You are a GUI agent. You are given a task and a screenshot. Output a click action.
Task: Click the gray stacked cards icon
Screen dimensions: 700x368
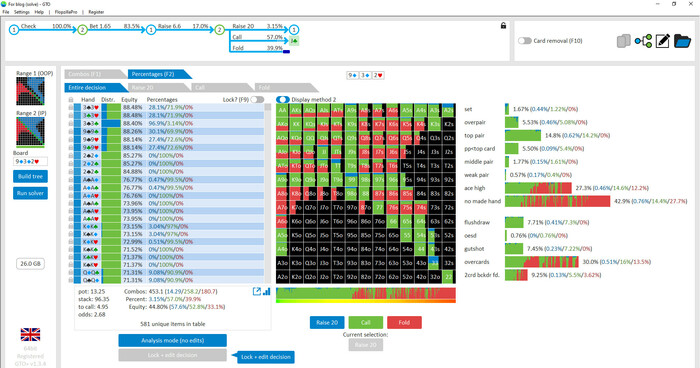point(624,41)
